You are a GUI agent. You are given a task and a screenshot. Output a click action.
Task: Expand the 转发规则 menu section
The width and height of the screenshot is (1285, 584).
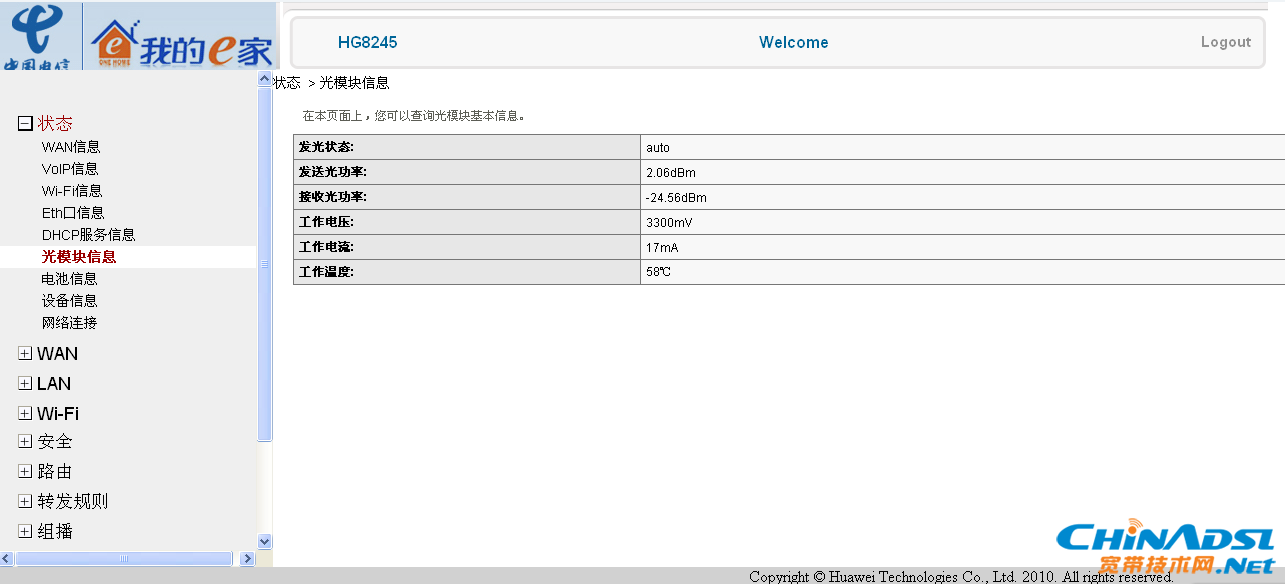25,502
